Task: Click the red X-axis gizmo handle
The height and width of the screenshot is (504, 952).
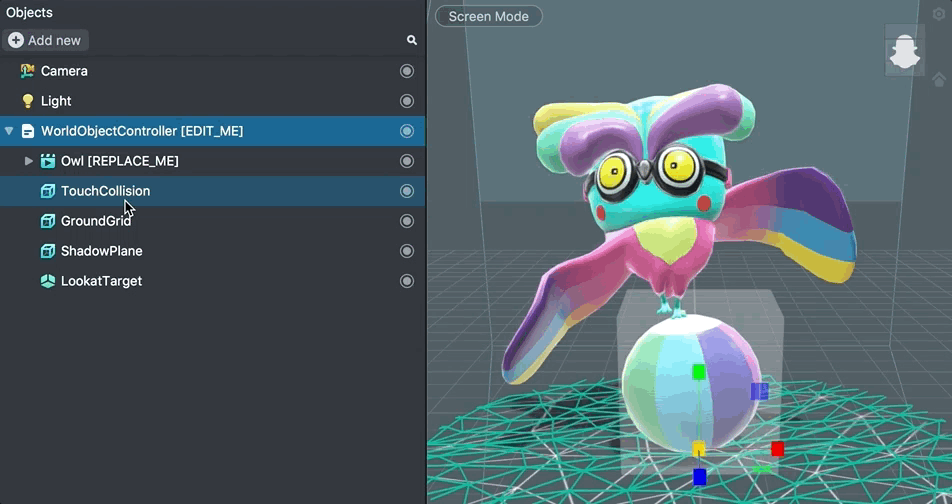Action: pos(777,449)
